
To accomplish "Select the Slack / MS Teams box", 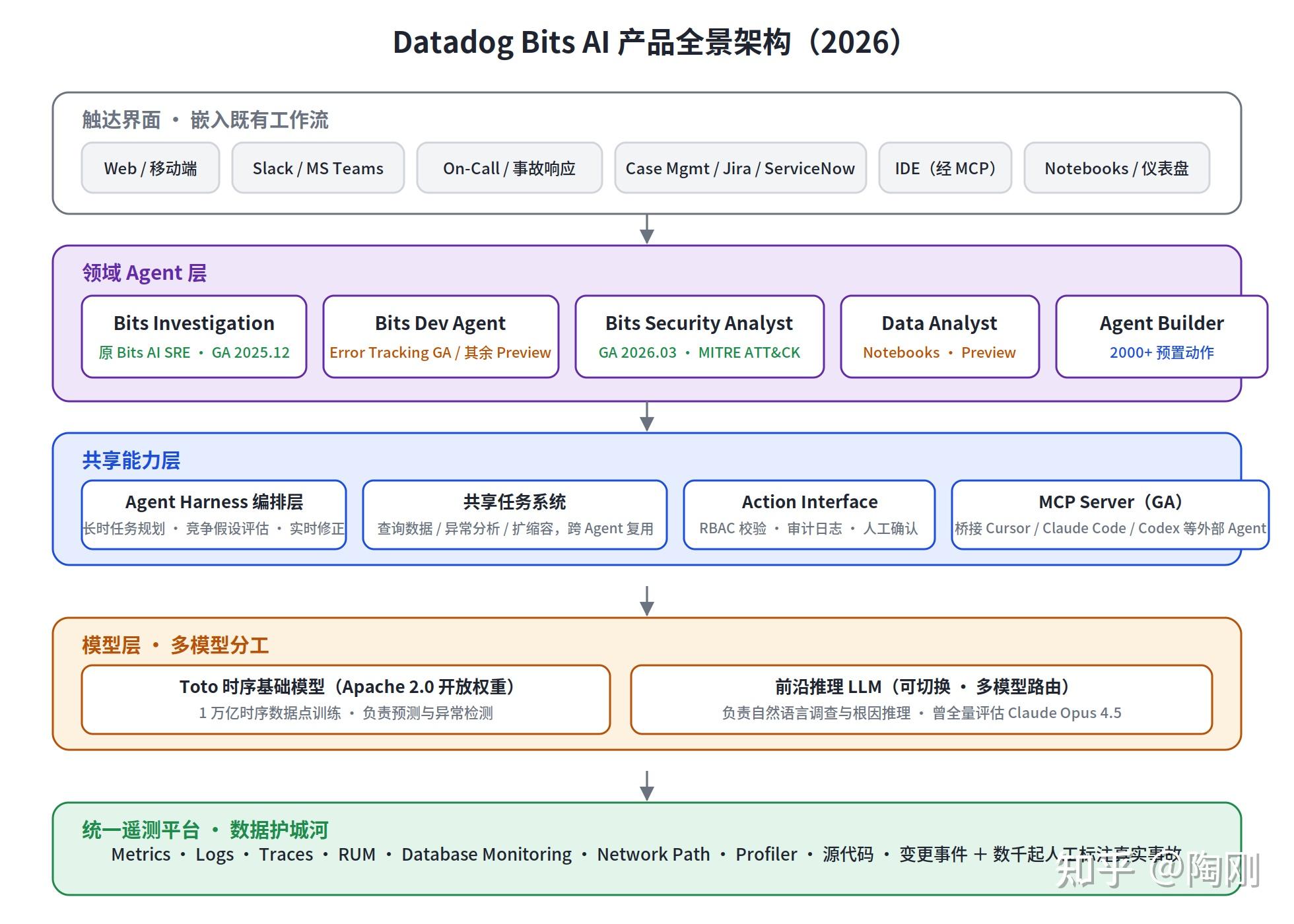I will 318,168.
